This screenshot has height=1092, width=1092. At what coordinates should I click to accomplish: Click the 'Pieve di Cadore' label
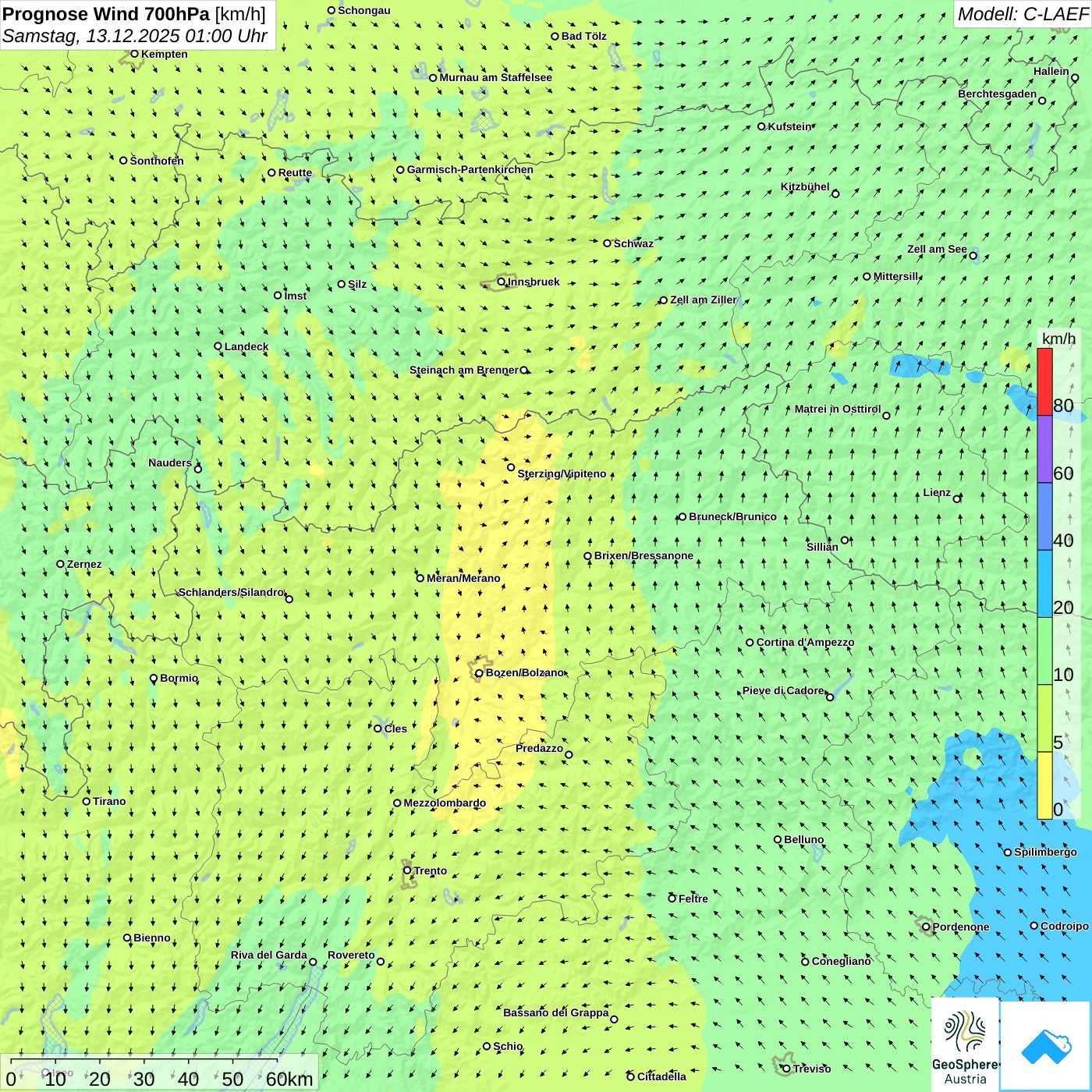tap(783, 690)
